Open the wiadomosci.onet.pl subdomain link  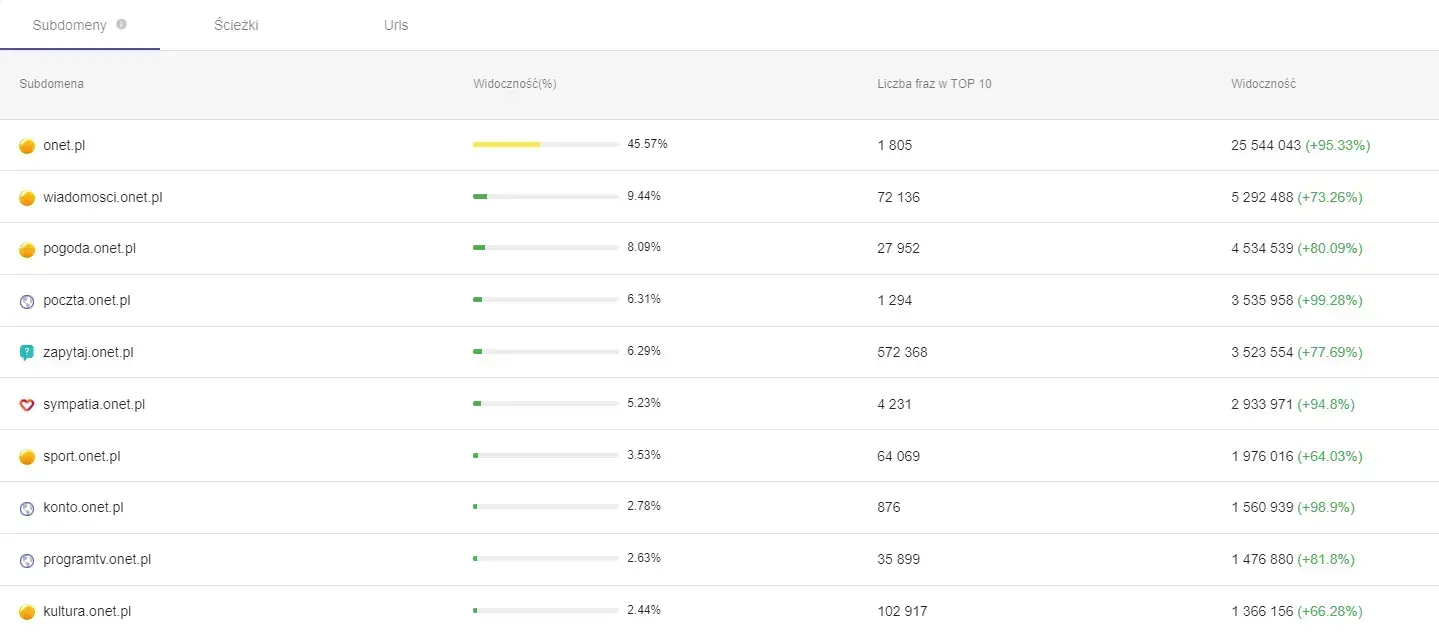pos(102,198)
